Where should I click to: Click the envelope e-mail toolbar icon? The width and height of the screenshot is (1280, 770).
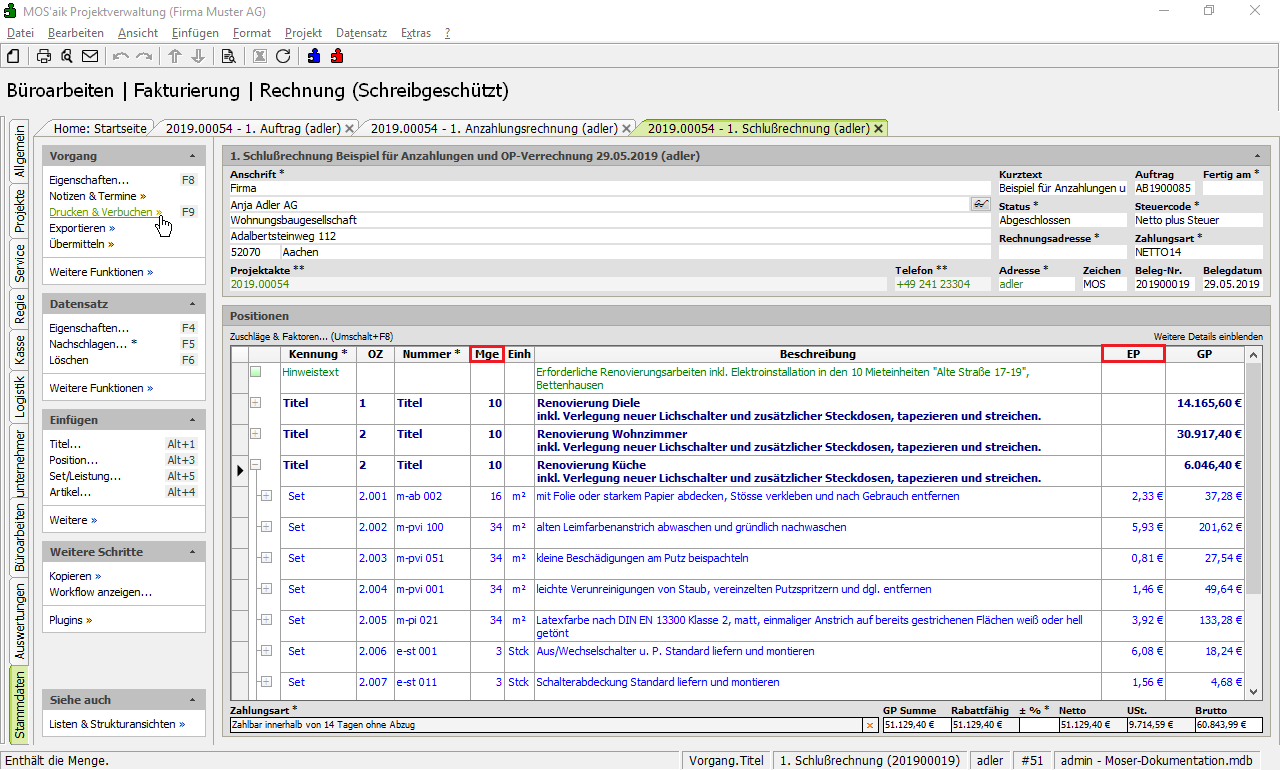(90, 56)
